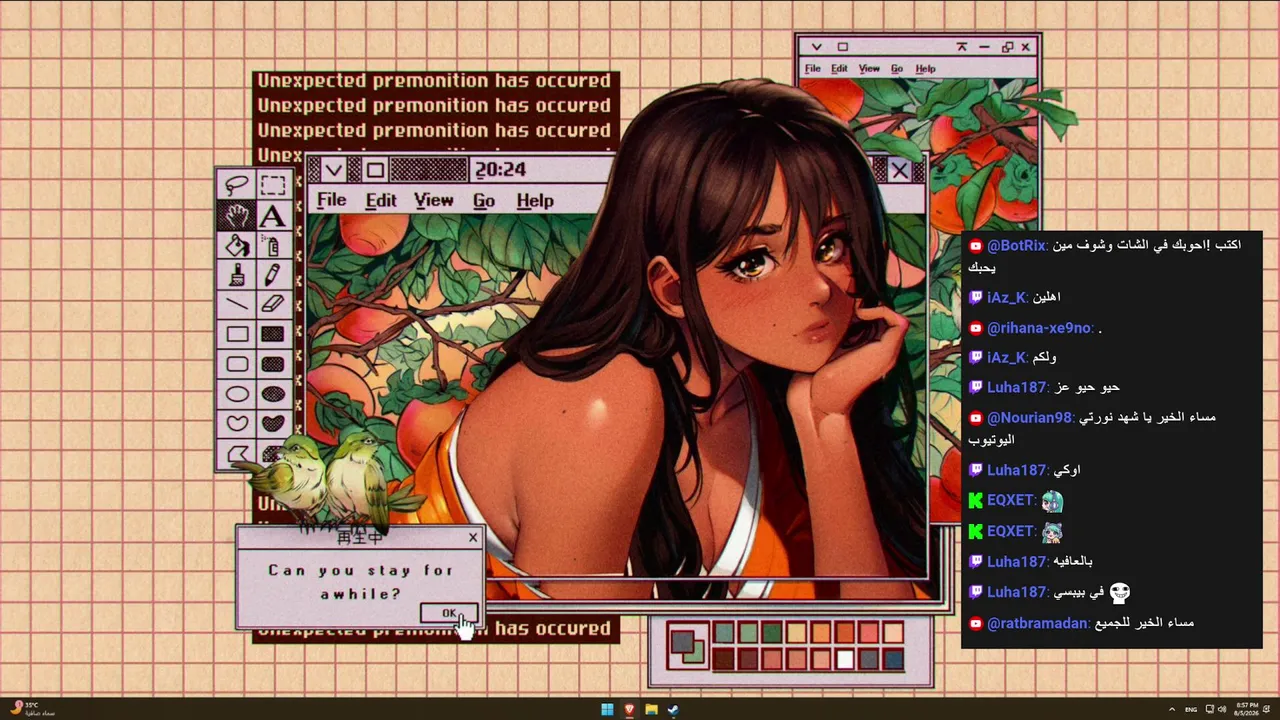Open File Explorer from the taskbar
The width and height of the screenshot is (1280, 720).
coord(651,710)
